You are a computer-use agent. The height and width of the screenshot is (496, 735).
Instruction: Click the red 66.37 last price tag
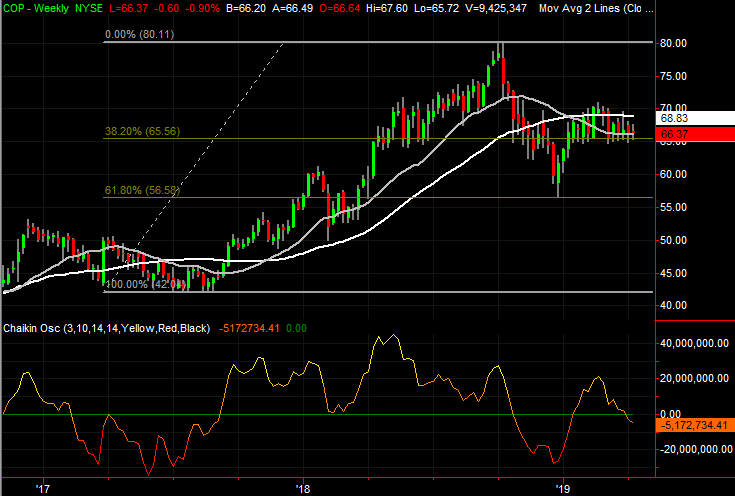(x=672, y=134)
